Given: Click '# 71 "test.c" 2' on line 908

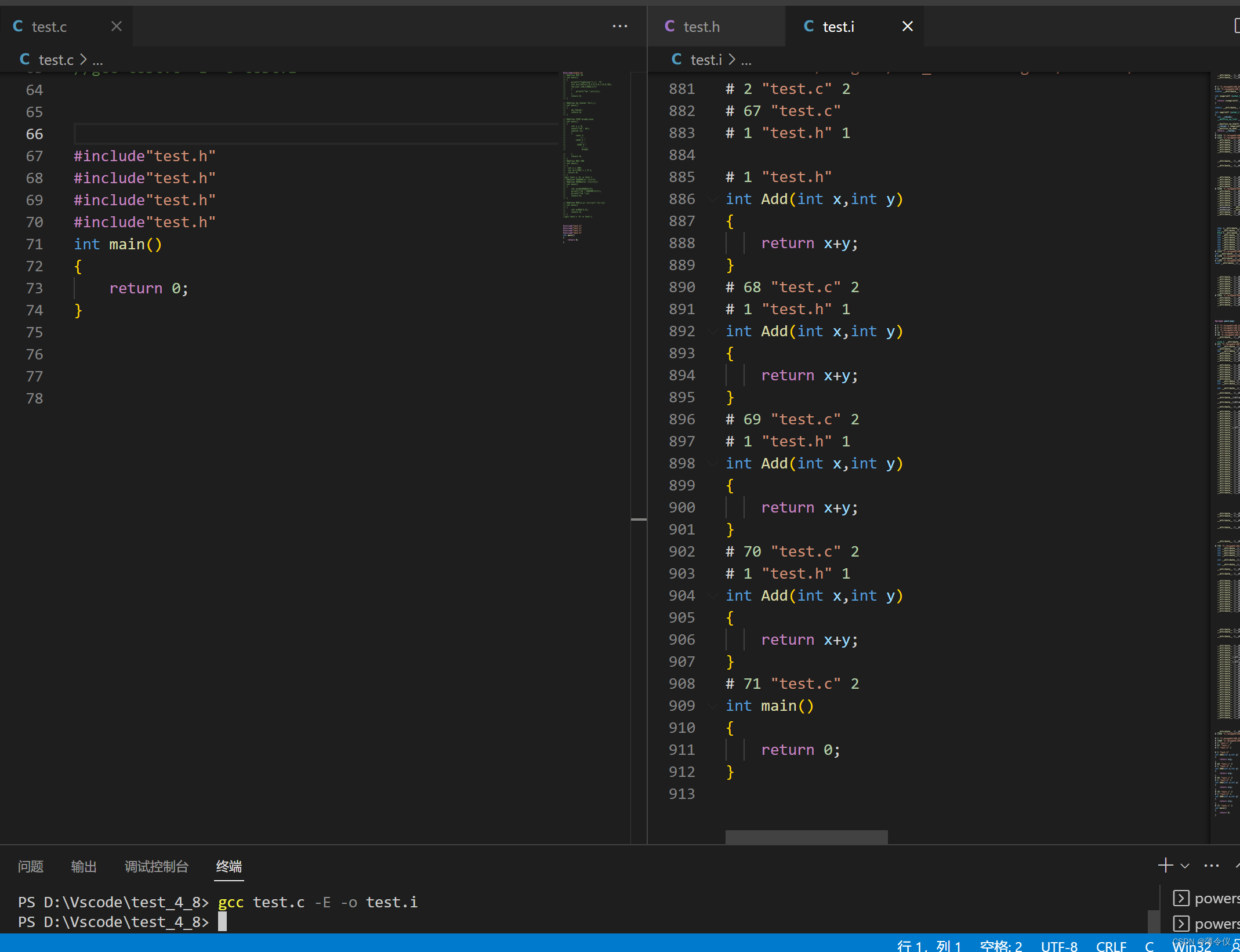Looking at the screenshot, I should click(x=792, y=684).
